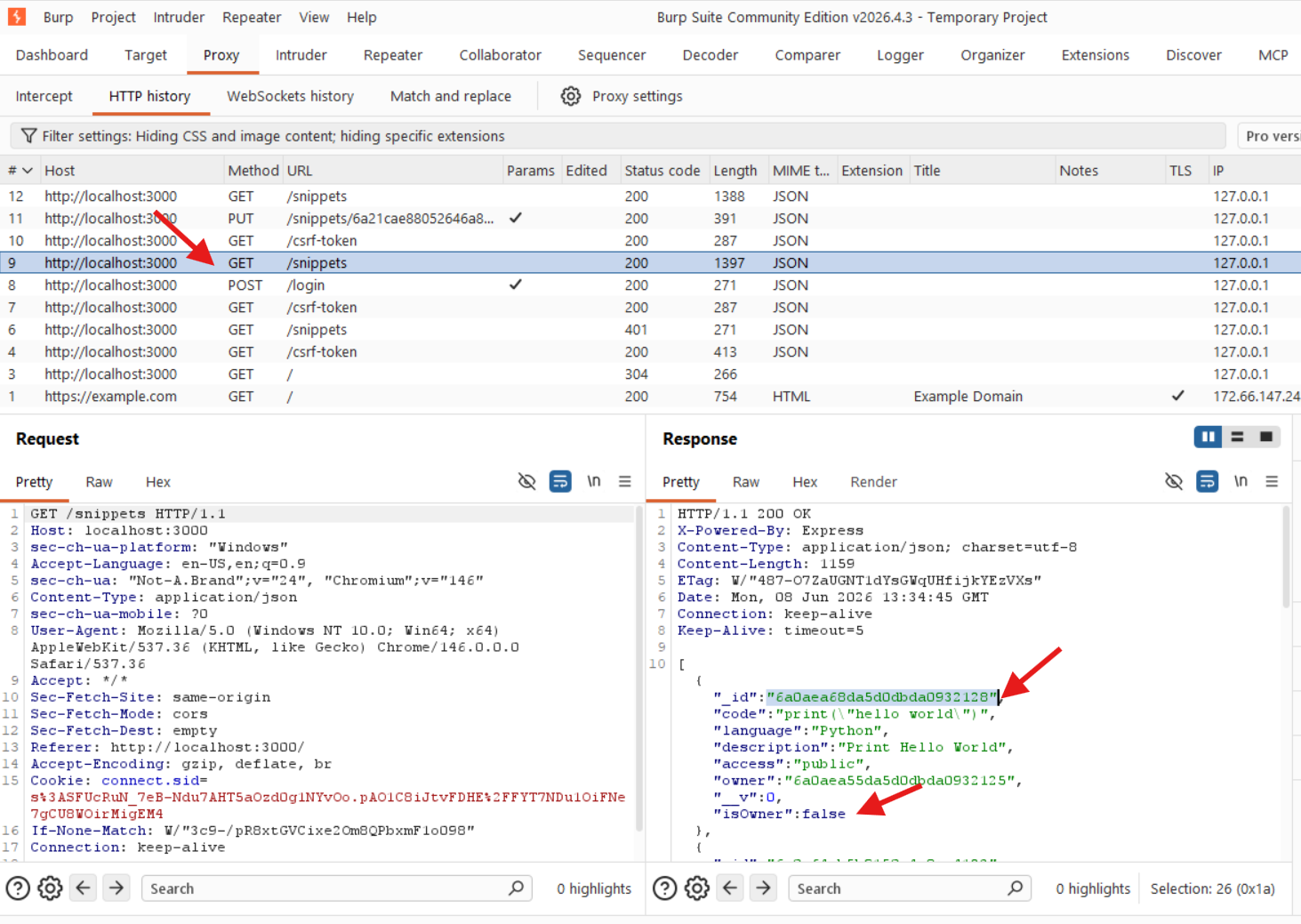Sort history by # column arrow

(28, 171)
